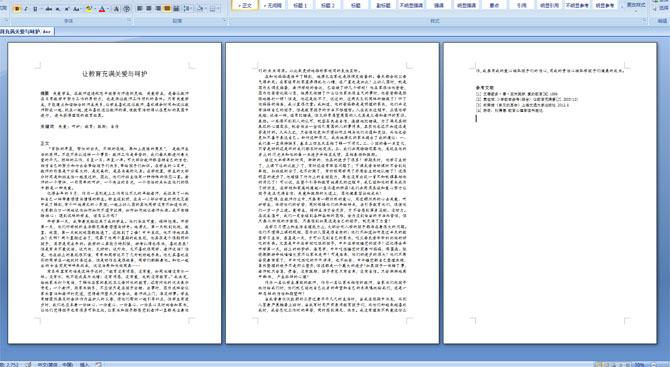Align text to the right

coord(158,9)
